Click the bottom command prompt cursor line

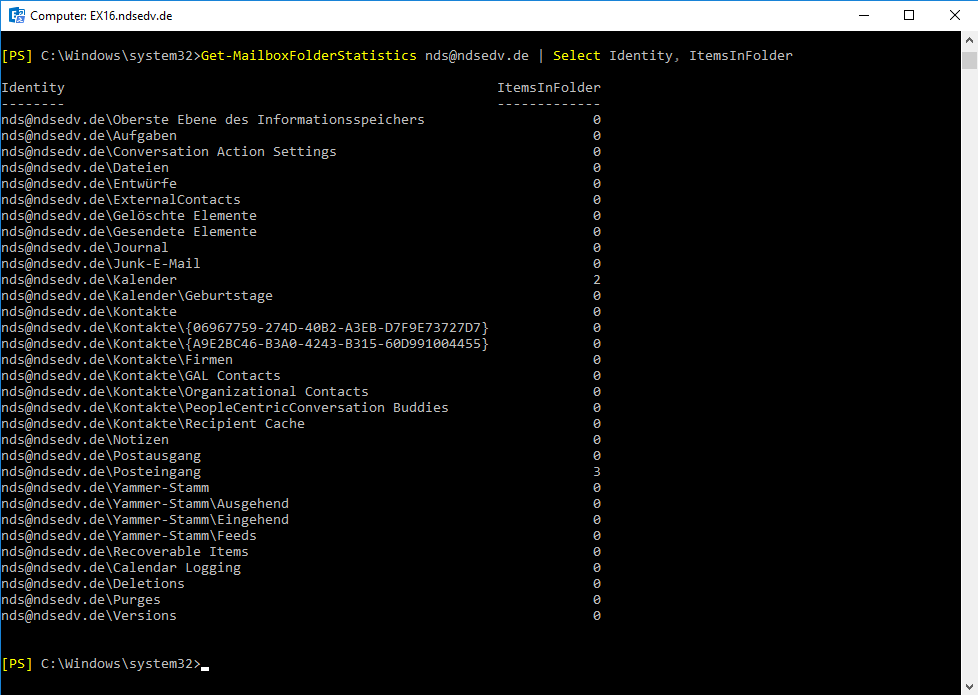click(105, 664)
